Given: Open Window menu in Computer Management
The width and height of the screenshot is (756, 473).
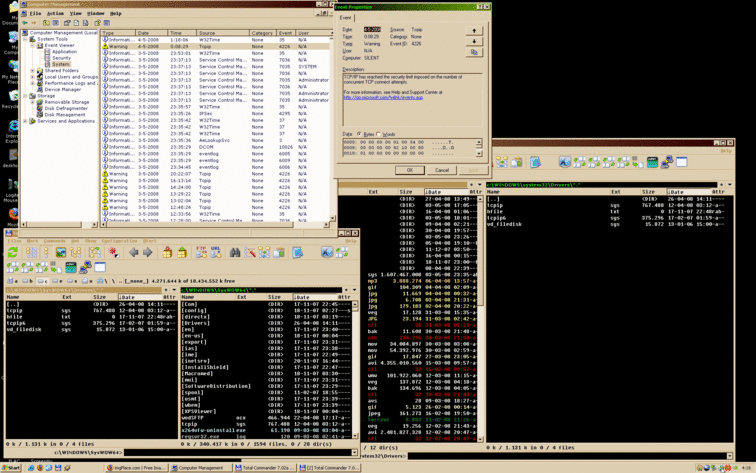Looking at the screenshot, I should (x=95, y=14).
